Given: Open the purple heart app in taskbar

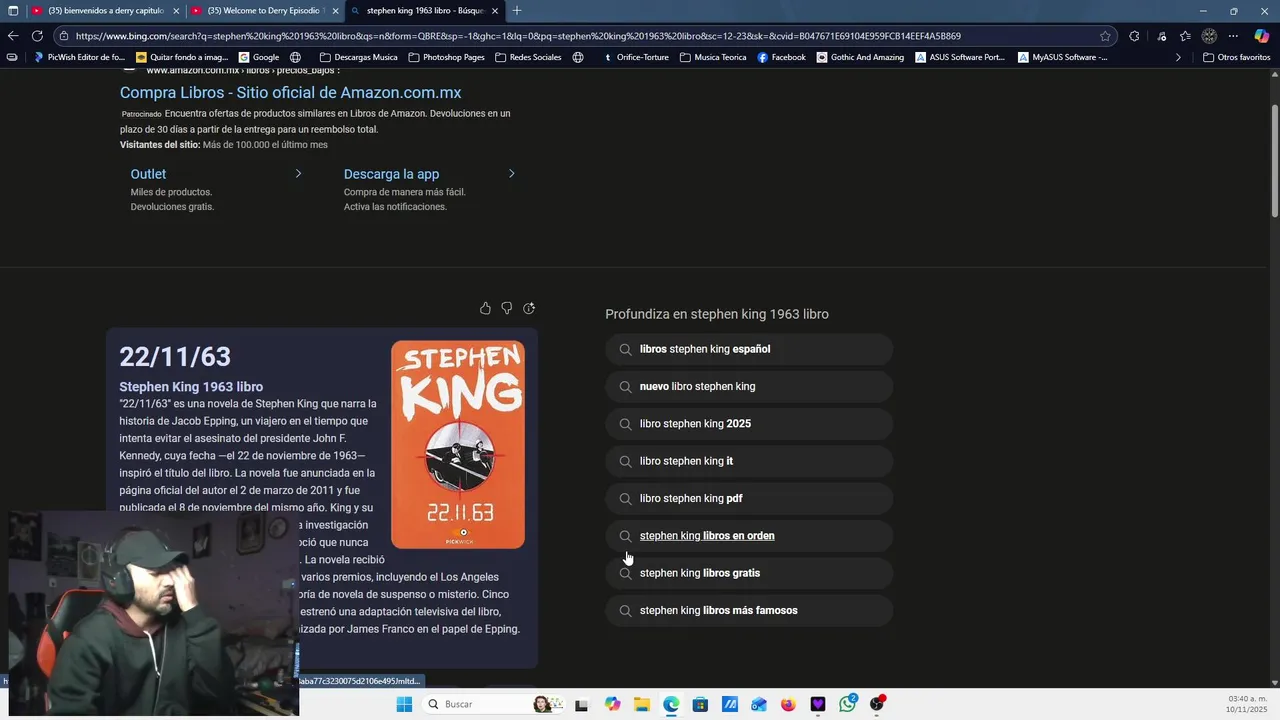Looking at the screenshot, I should (818, 704).
